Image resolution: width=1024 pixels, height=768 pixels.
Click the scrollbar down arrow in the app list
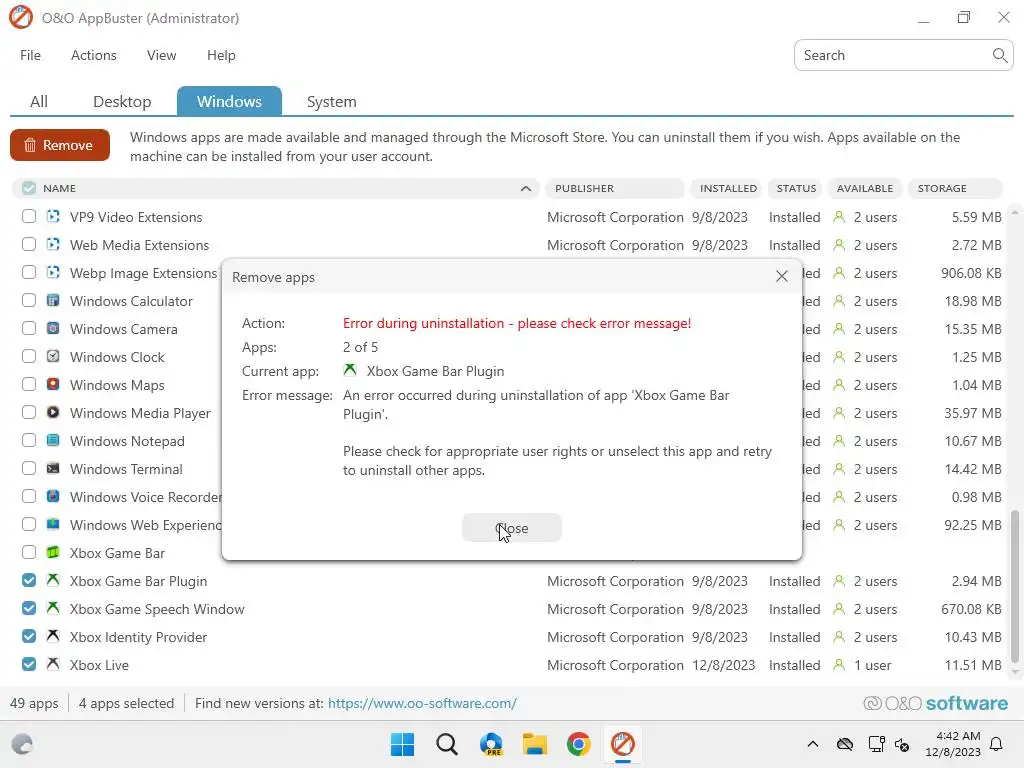(x=1014, y=672)
